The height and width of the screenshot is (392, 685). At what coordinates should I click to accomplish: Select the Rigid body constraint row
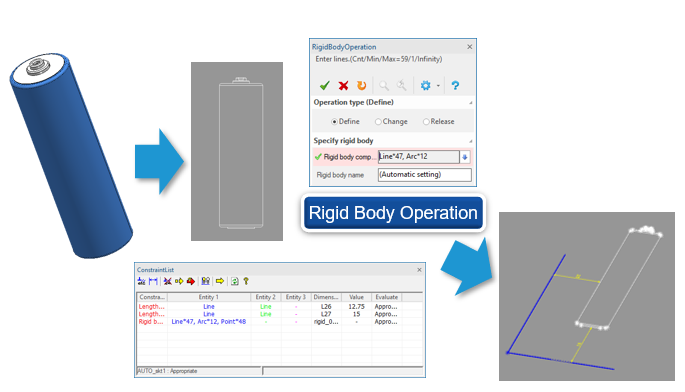(x=280, y=322)
